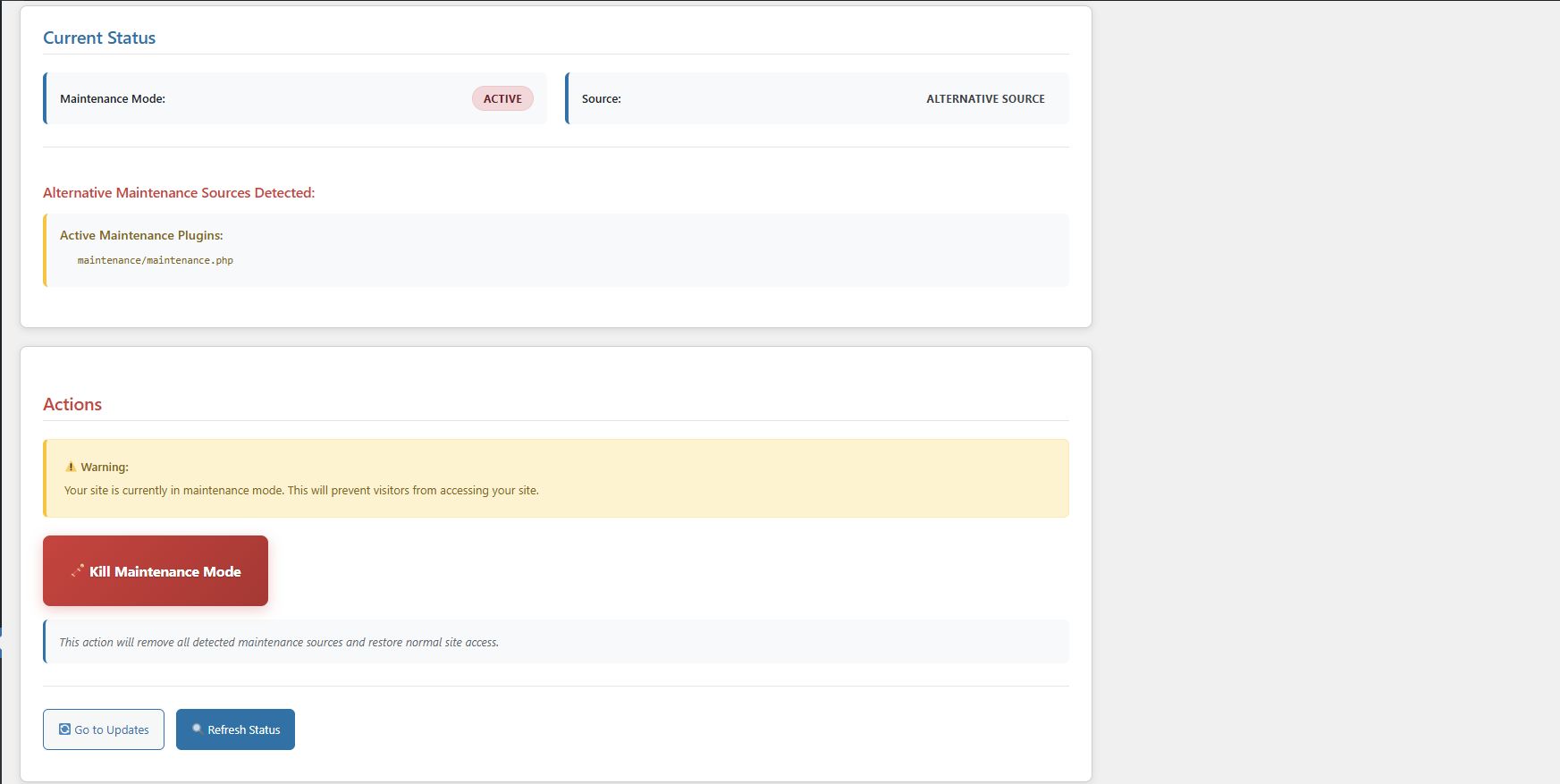Click the Kill Maintenance Mode button
1560x784 pixels.
tap(156, 570)
